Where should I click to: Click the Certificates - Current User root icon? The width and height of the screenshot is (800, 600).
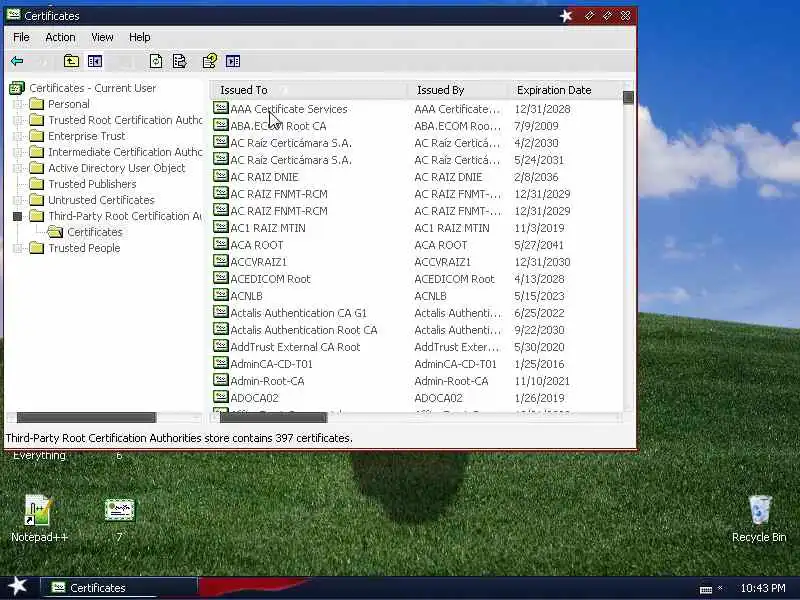pos(17,88)
